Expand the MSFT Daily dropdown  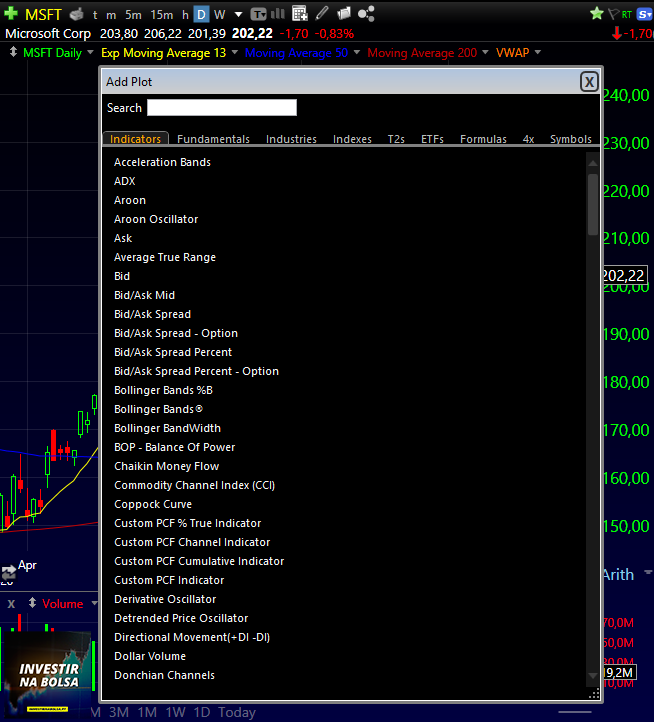(90, 52)
